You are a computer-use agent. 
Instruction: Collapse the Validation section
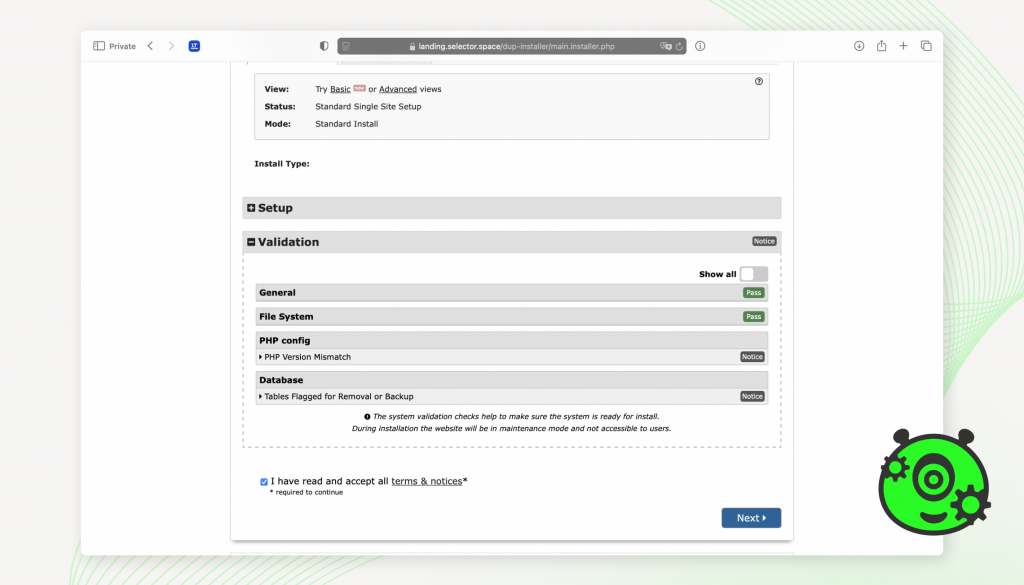pos(252,242)
